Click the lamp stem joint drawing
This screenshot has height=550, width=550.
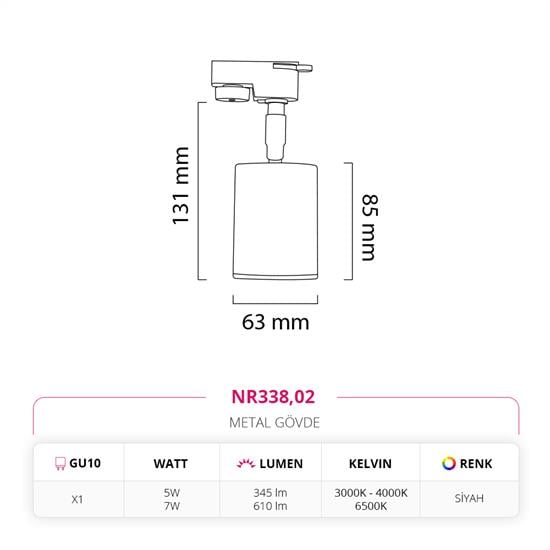[x=276, y=132]
